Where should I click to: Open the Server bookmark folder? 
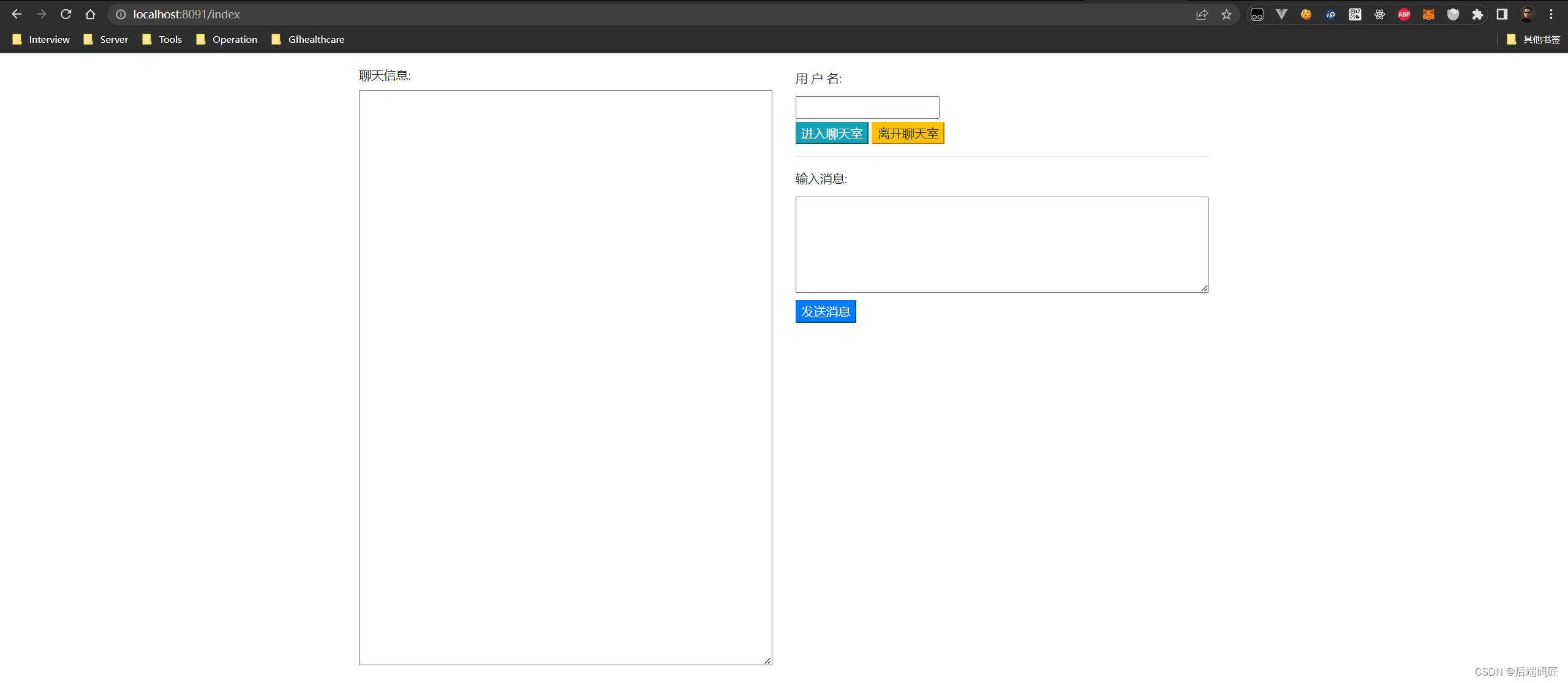pyautogui.click(x=106, y=39)
